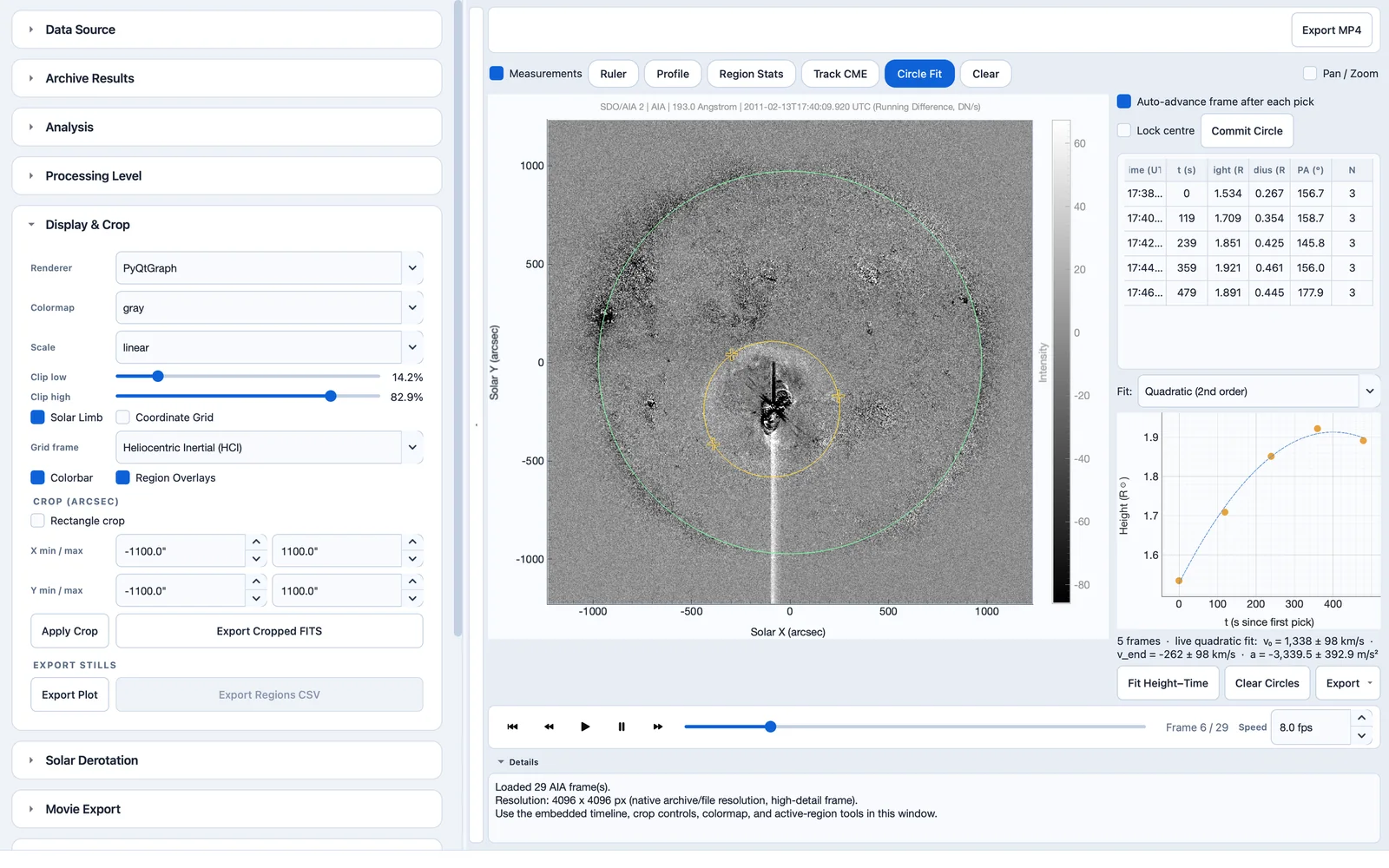Hide the Colorbar
The width and height of the screenshot is (1389, 868).
click(x=37, y=477)
